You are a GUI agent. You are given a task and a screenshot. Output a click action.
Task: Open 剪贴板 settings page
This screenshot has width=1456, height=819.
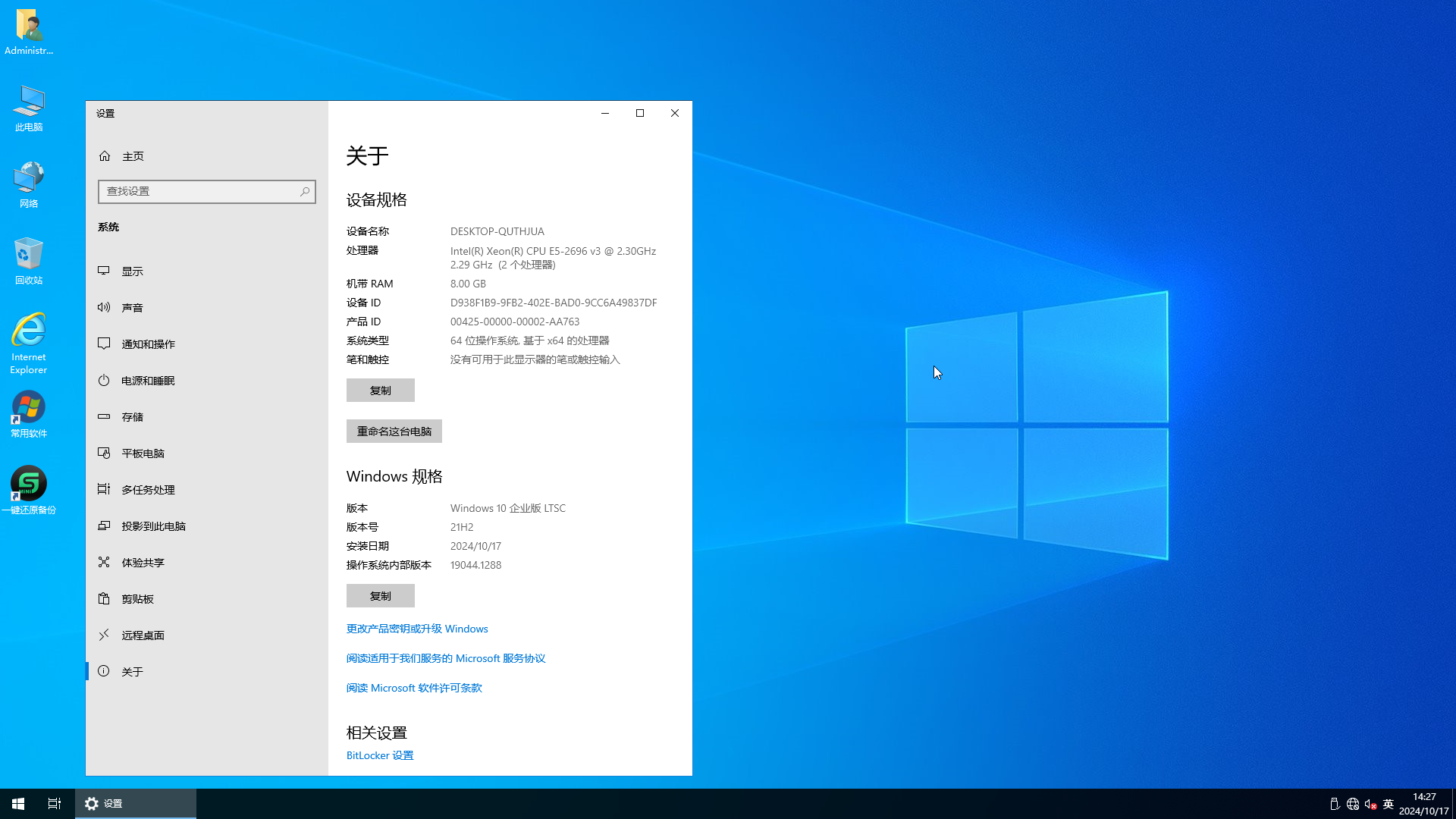pyautogui.click(x=207, y=598)
